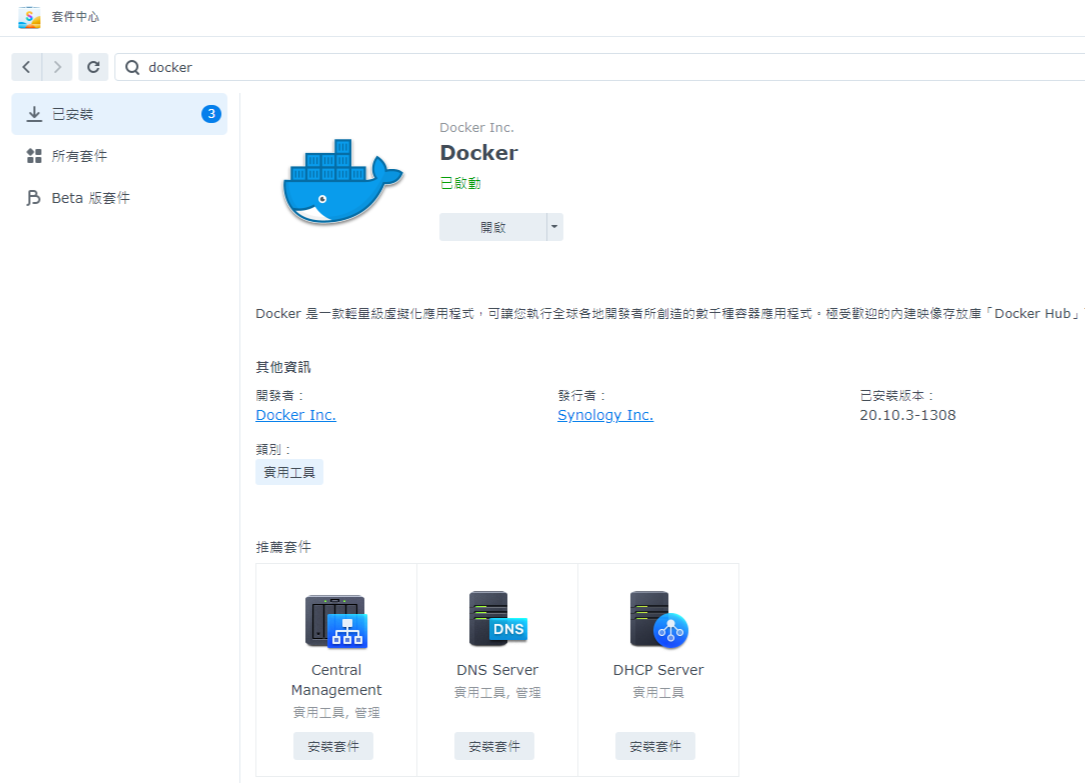Go back with the left arrow button
Image resolution: width=1085 pixels, height=783 pixels.
26,67
